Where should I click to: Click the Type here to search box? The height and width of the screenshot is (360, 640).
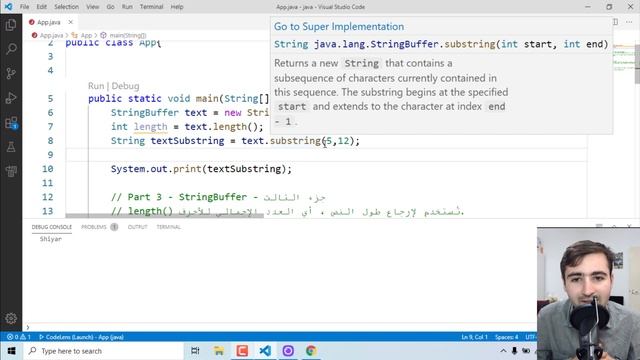[x=103, y=351]
